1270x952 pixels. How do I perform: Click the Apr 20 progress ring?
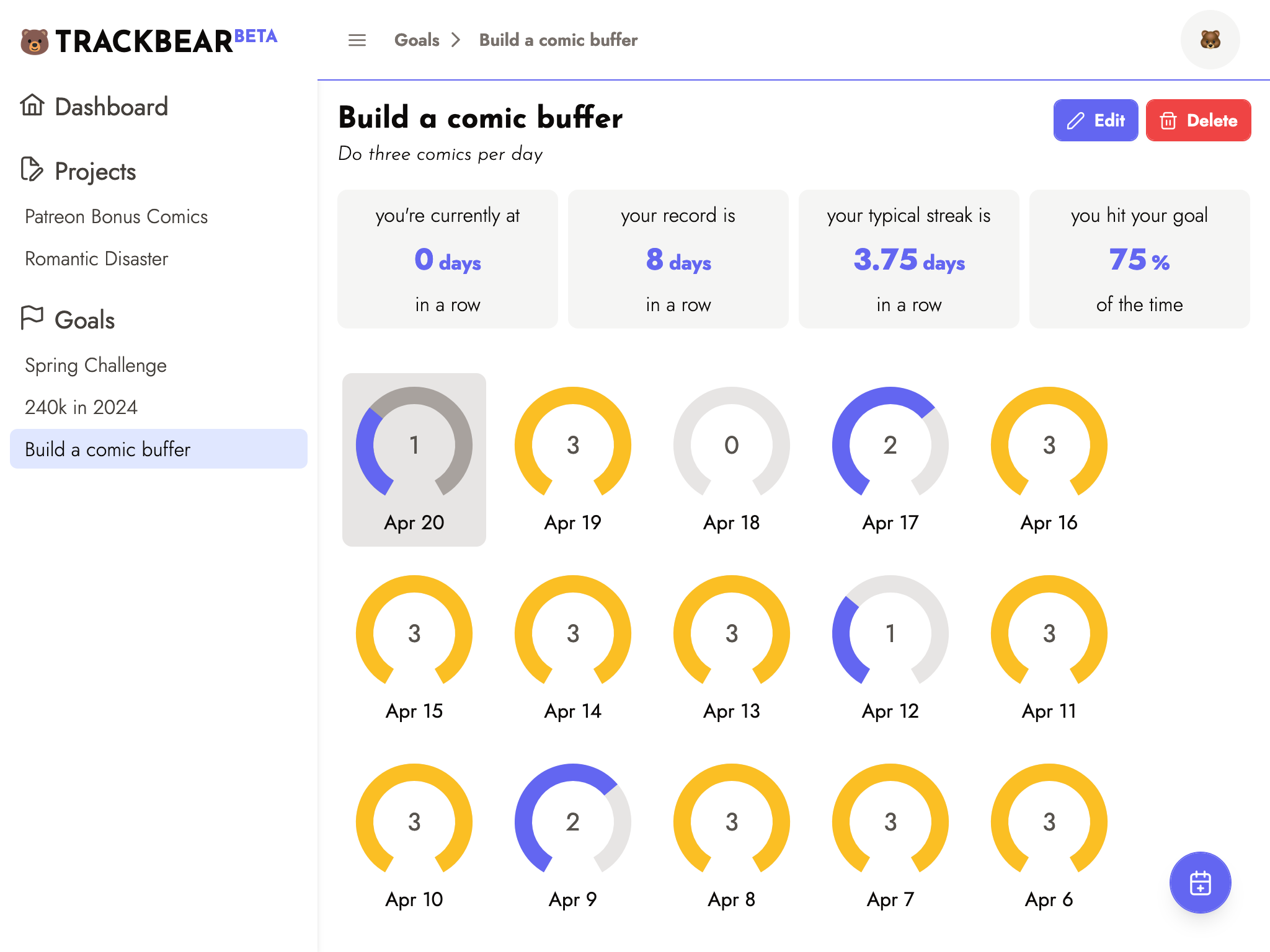pyautogui.click(x=414, y=445)
